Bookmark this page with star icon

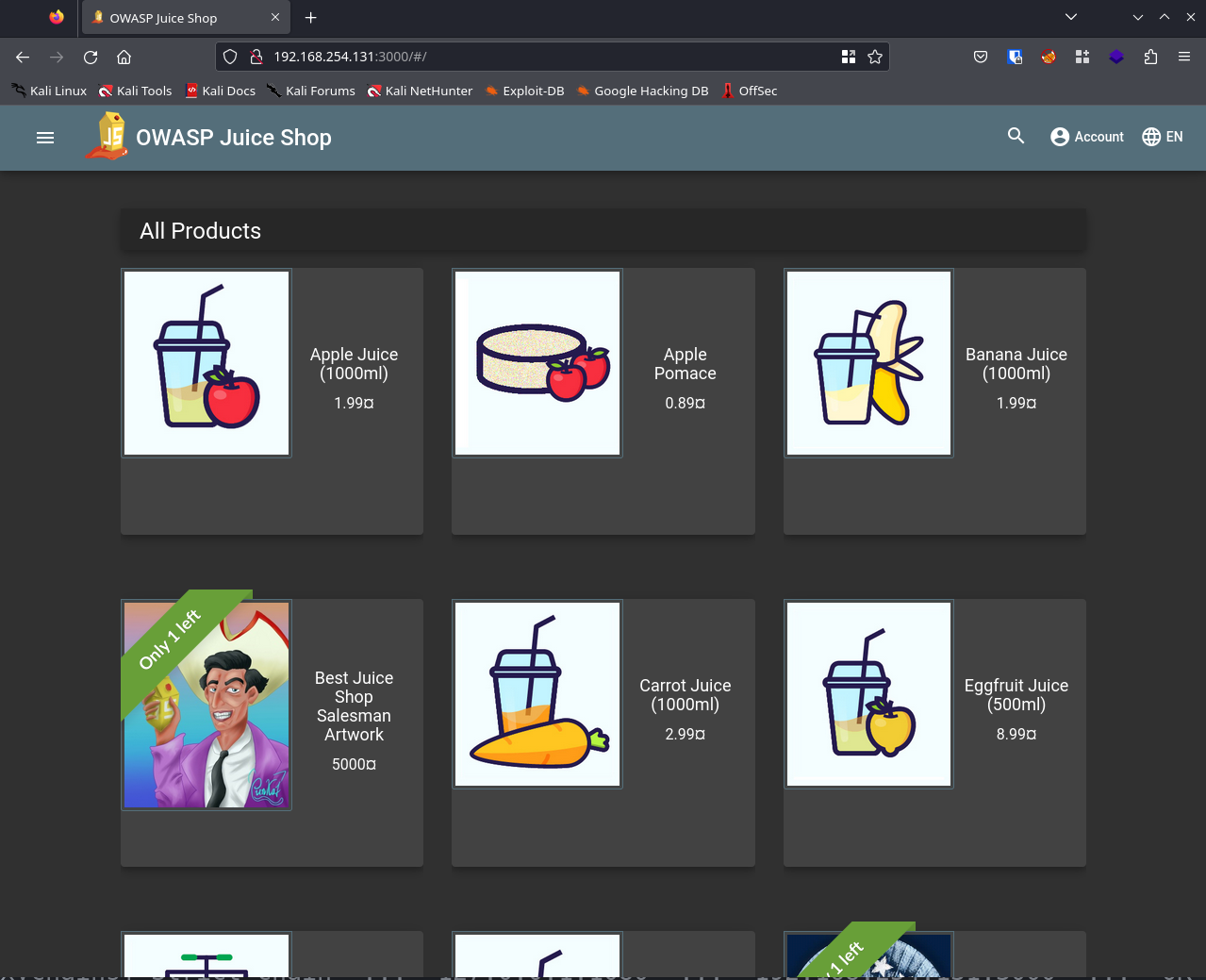coord(875,58)
